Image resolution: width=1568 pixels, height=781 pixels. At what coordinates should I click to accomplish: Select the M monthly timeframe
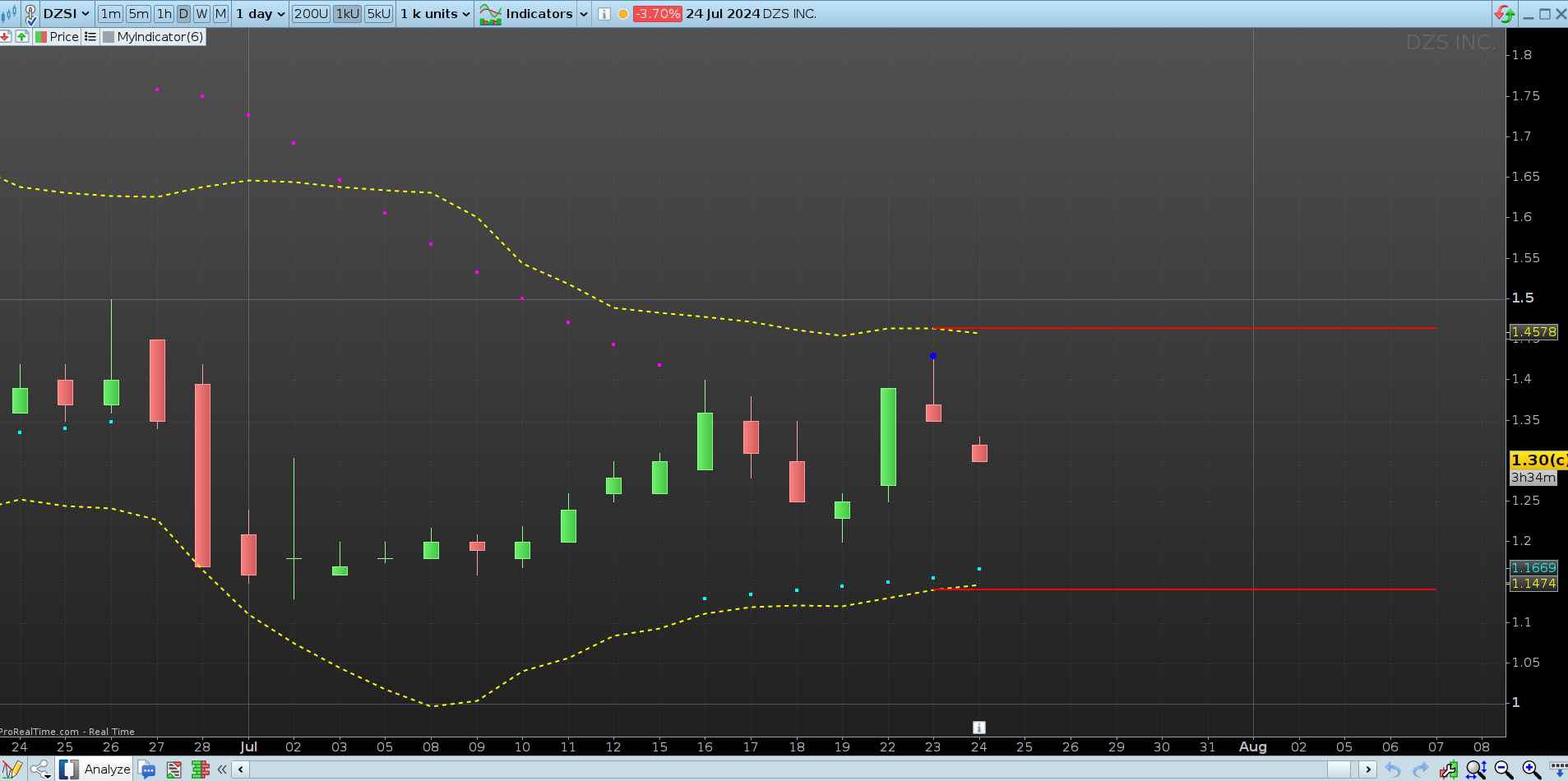(220, 14)
